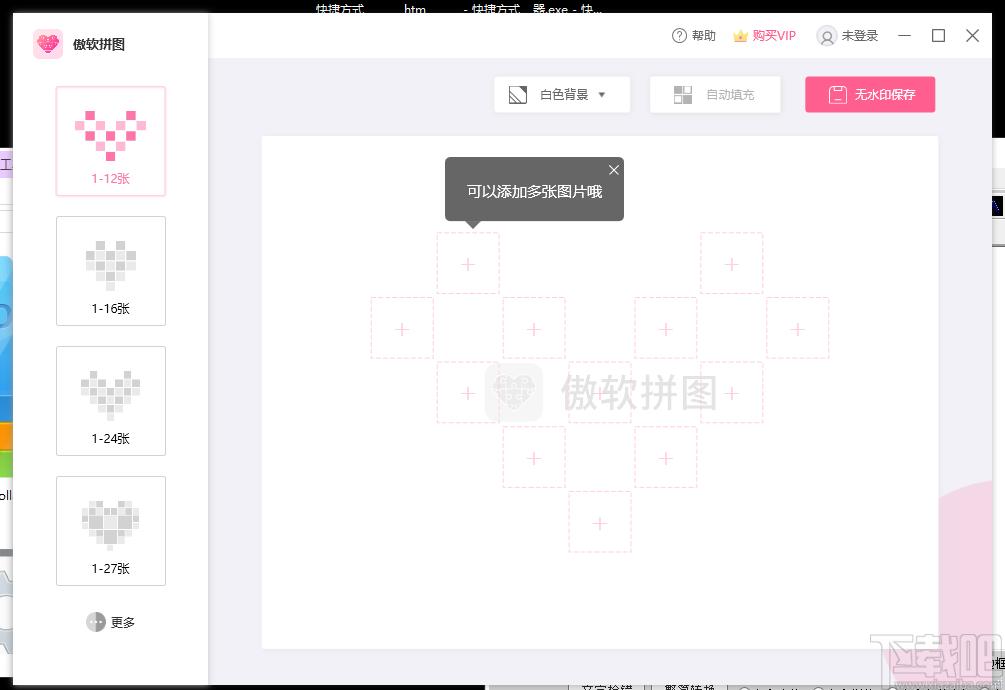Open the 帮助 help menu

pos(694,36)
